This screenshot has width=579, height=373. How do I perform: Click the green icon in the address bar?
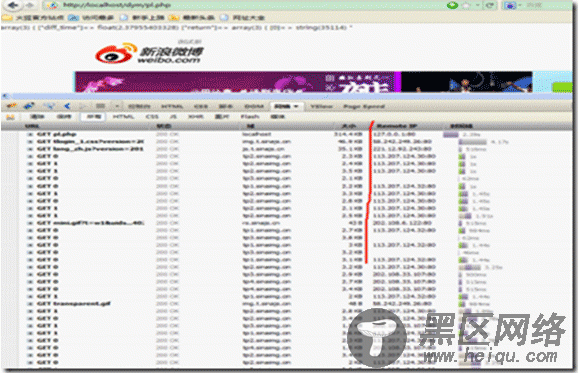click(x=452, y=5)
